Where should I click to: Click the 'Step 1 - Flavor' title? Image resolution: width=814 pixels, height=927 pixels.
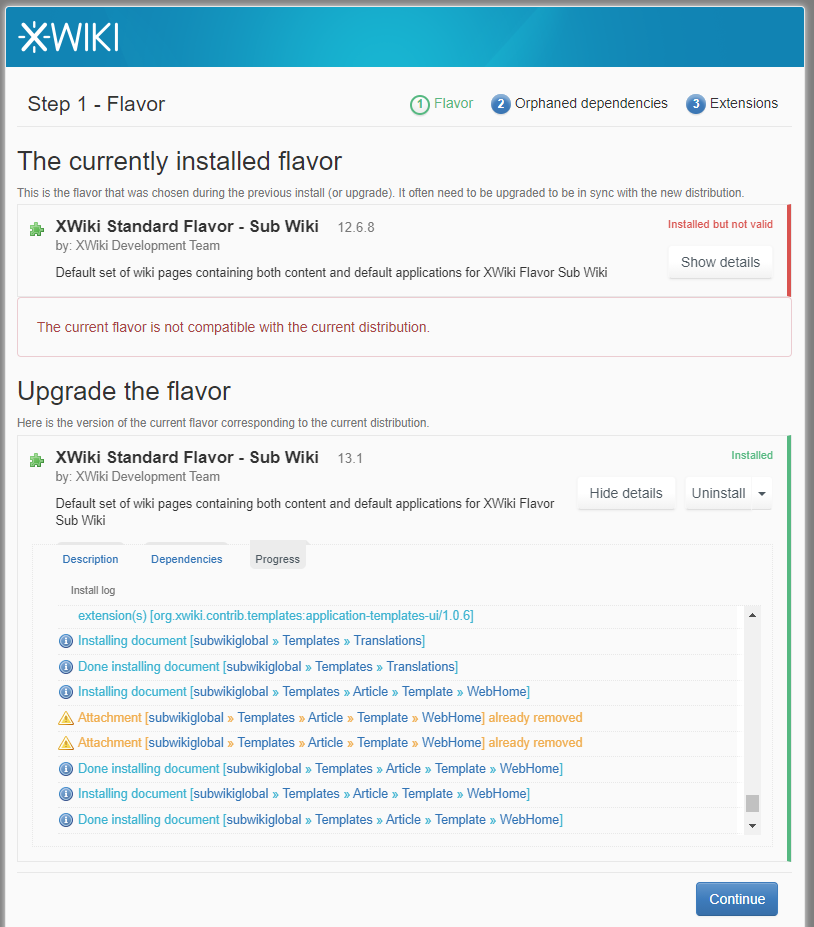(96, 104)
